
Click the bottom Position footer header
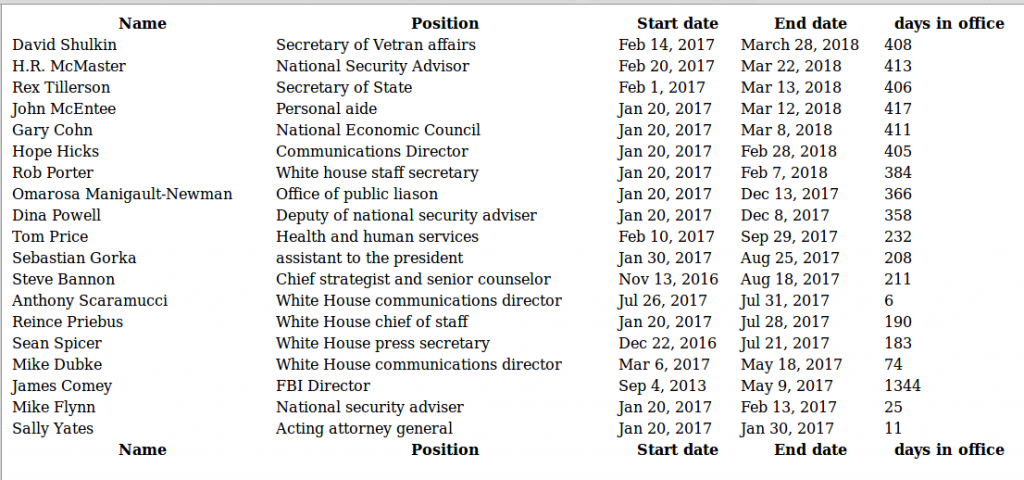tap(445, 449)
